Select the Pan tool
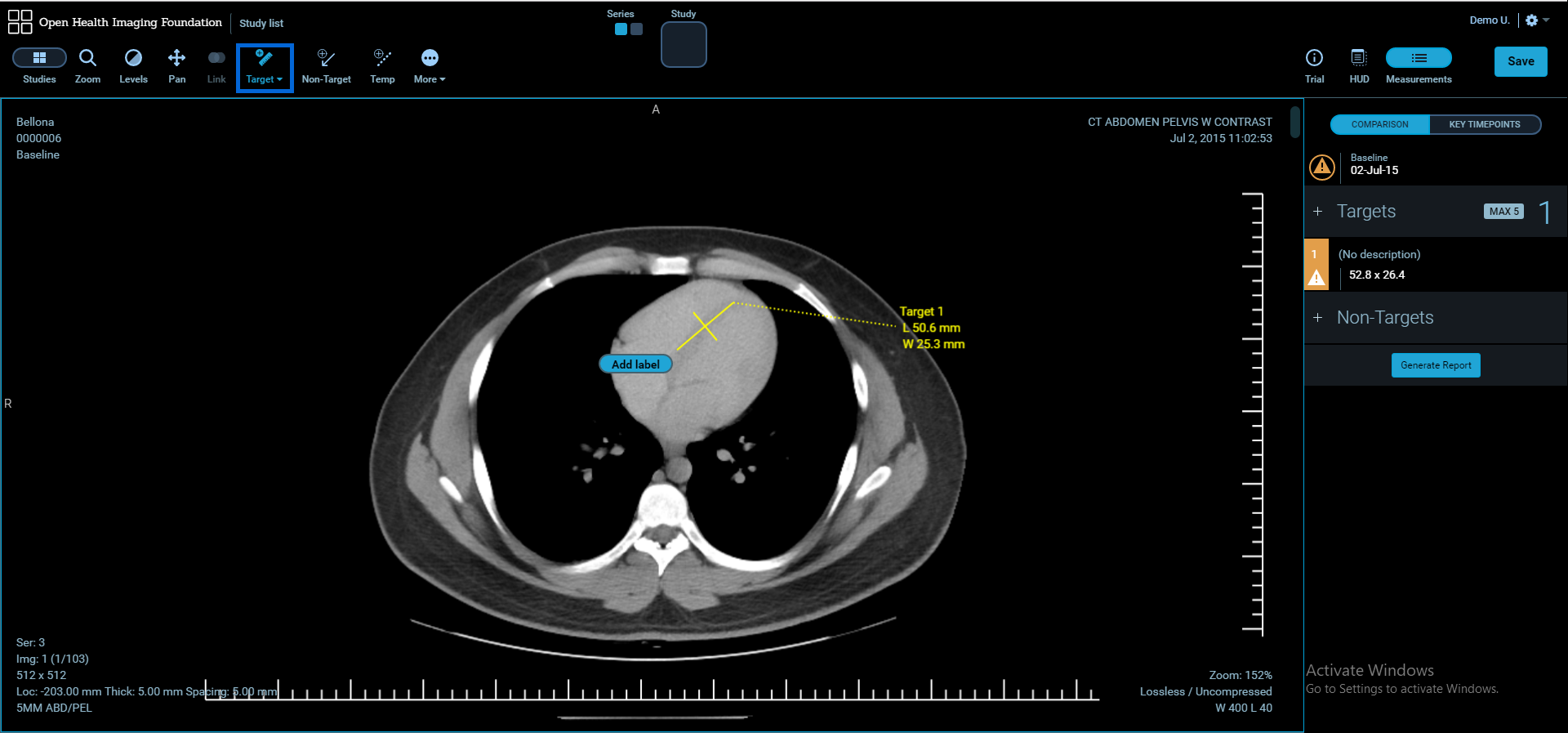The height and width of the screenshot is (733, 1568). click(176, 59)
